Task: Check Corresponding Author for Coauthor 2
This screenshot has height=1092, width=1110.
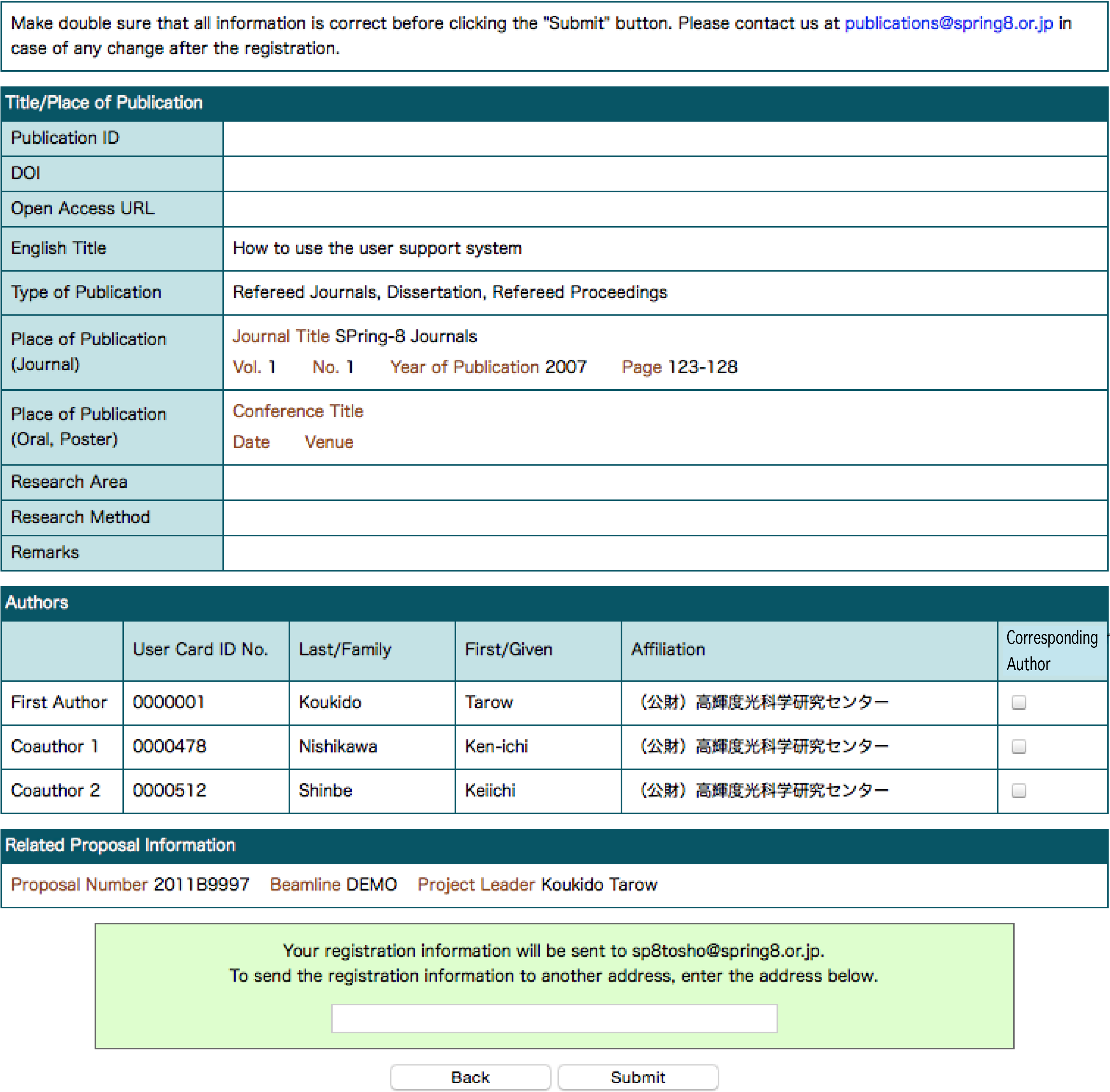Action: 1018,790
